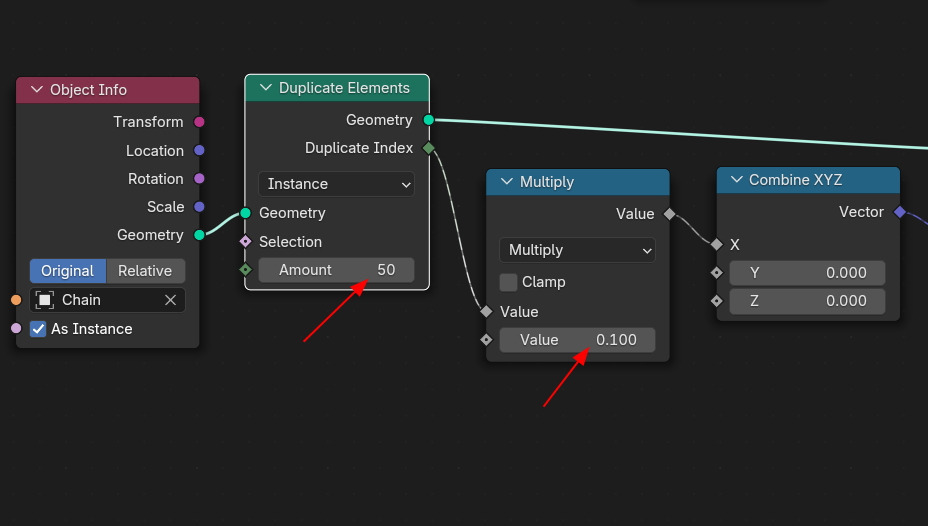The width and height of the screenshot is (928, 526).
Task: Select the Multiply node header
Action: 578,182
